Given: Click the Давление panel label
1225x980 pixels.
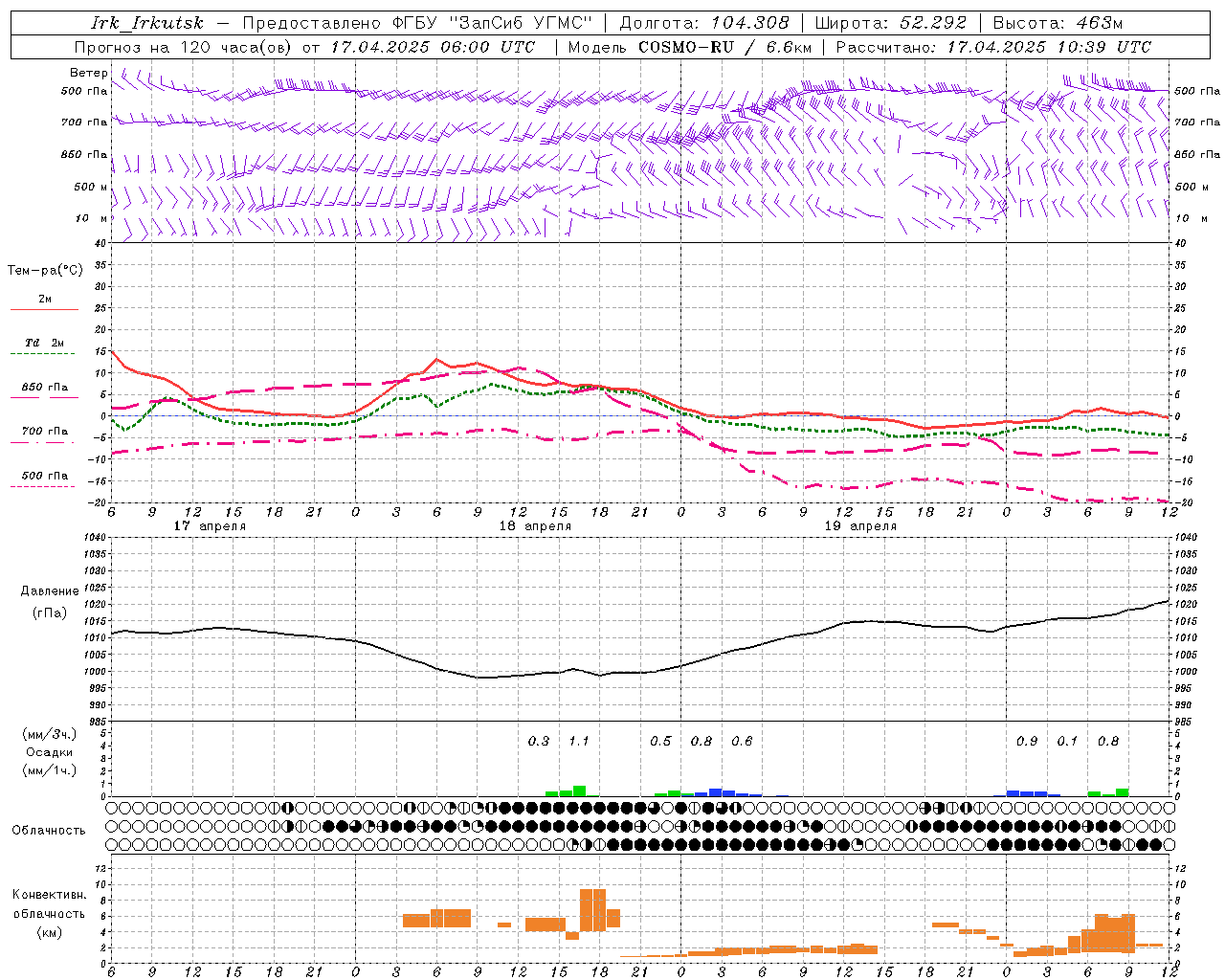Looking at the screenshot, I should coord(50,591).
